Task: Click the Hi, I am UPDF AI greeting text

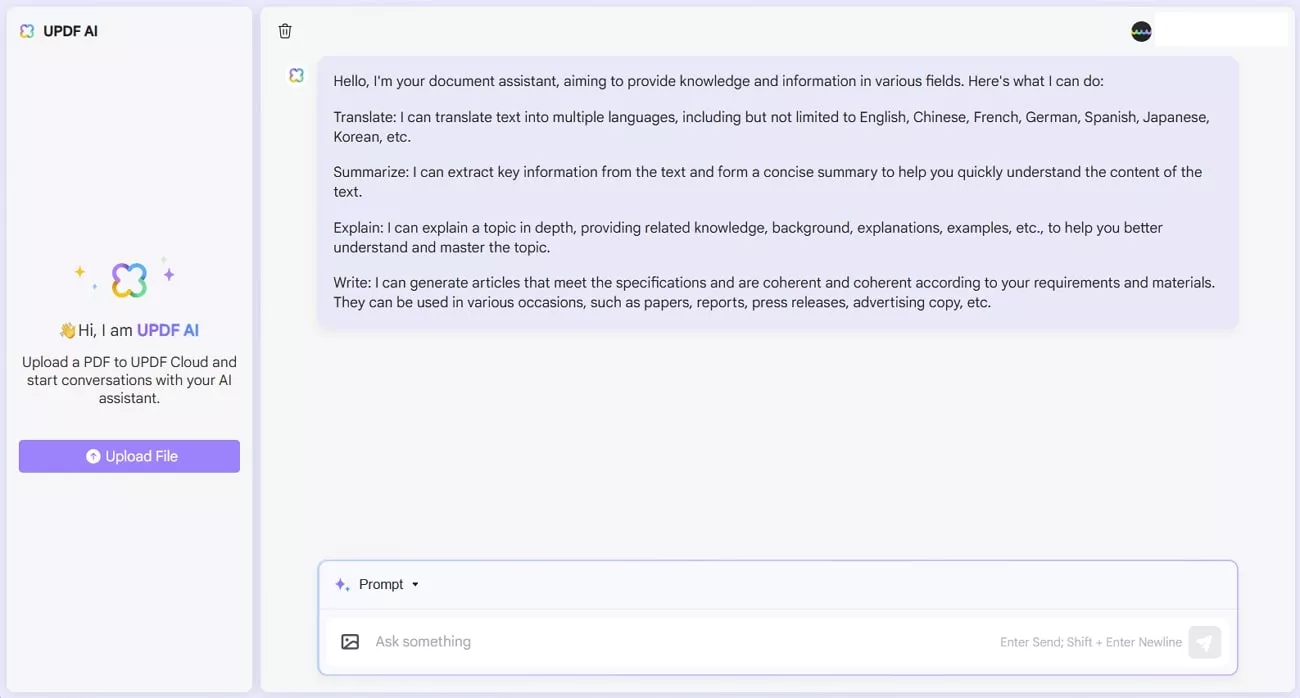Action: point(129,329)
